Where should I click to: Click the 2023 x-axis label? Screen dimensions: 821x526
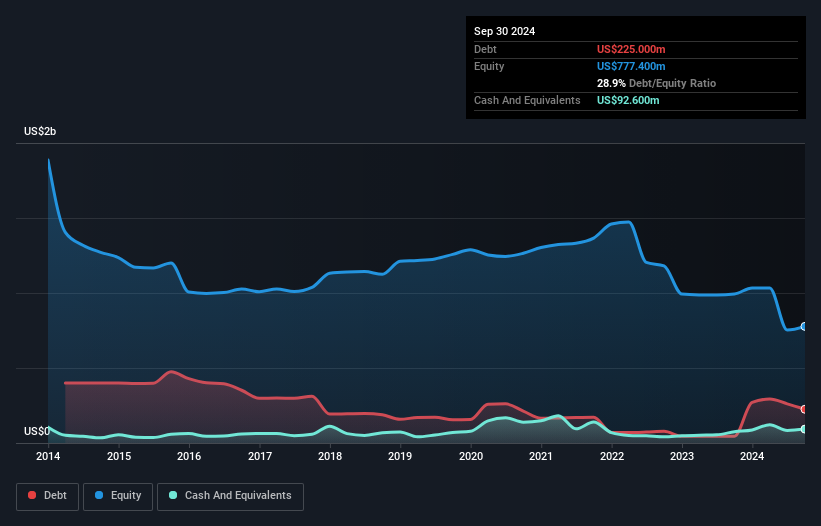tap(682, 456)
